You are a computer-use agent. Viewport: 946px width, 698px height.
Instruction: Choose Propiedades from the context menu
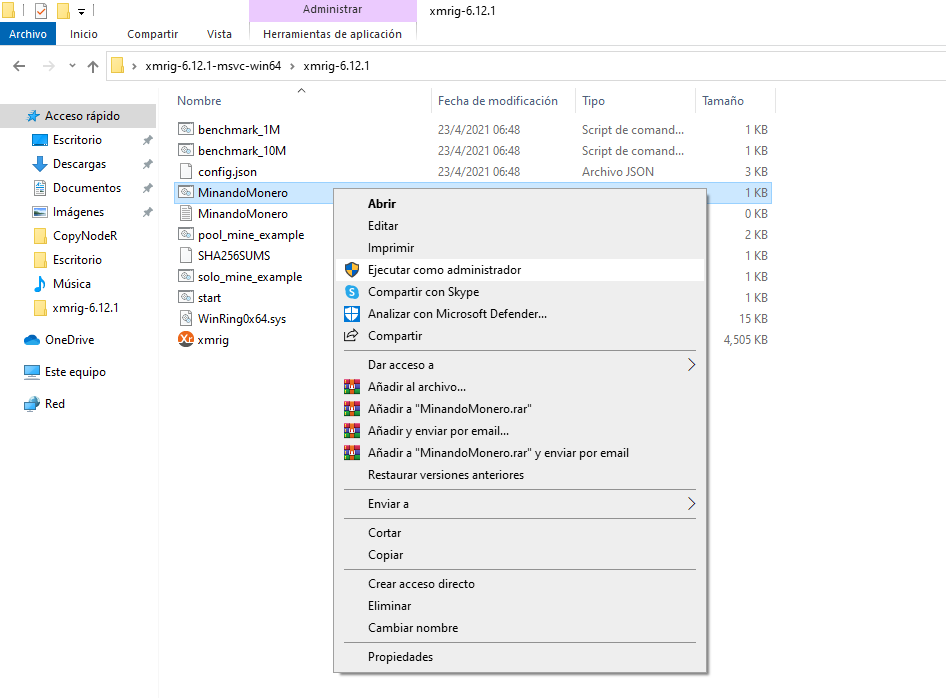(400, 657)
